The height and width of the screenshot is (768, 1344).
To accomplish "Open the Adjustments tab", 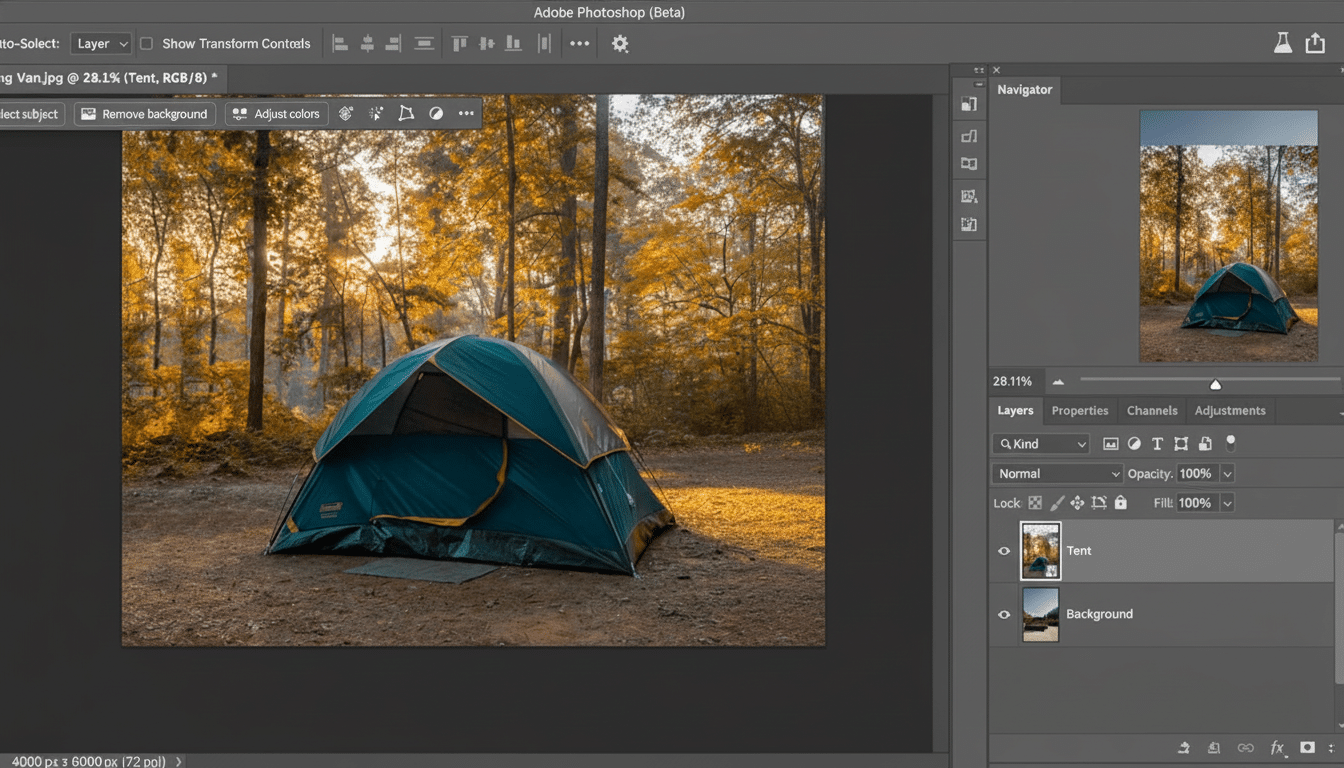I will pos(1230,410).
